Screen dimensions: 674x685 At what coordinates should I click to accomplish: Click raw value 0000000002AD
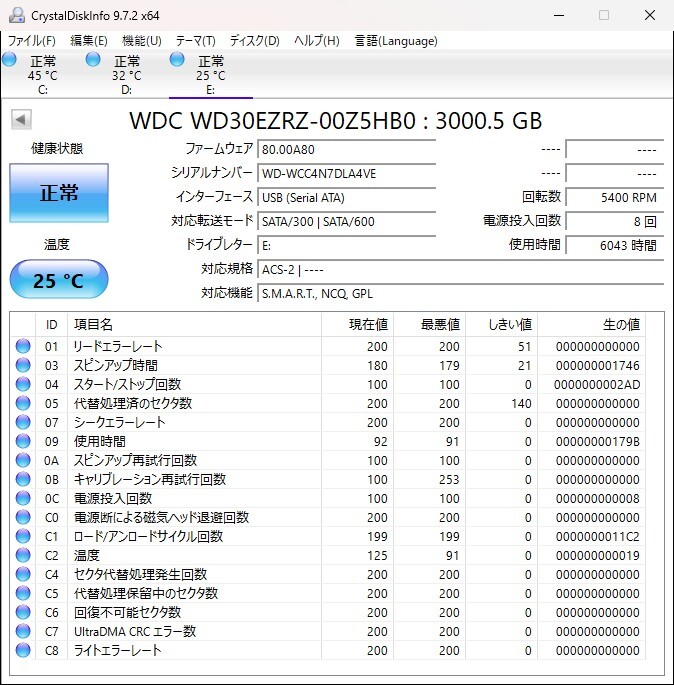(597, 384)
